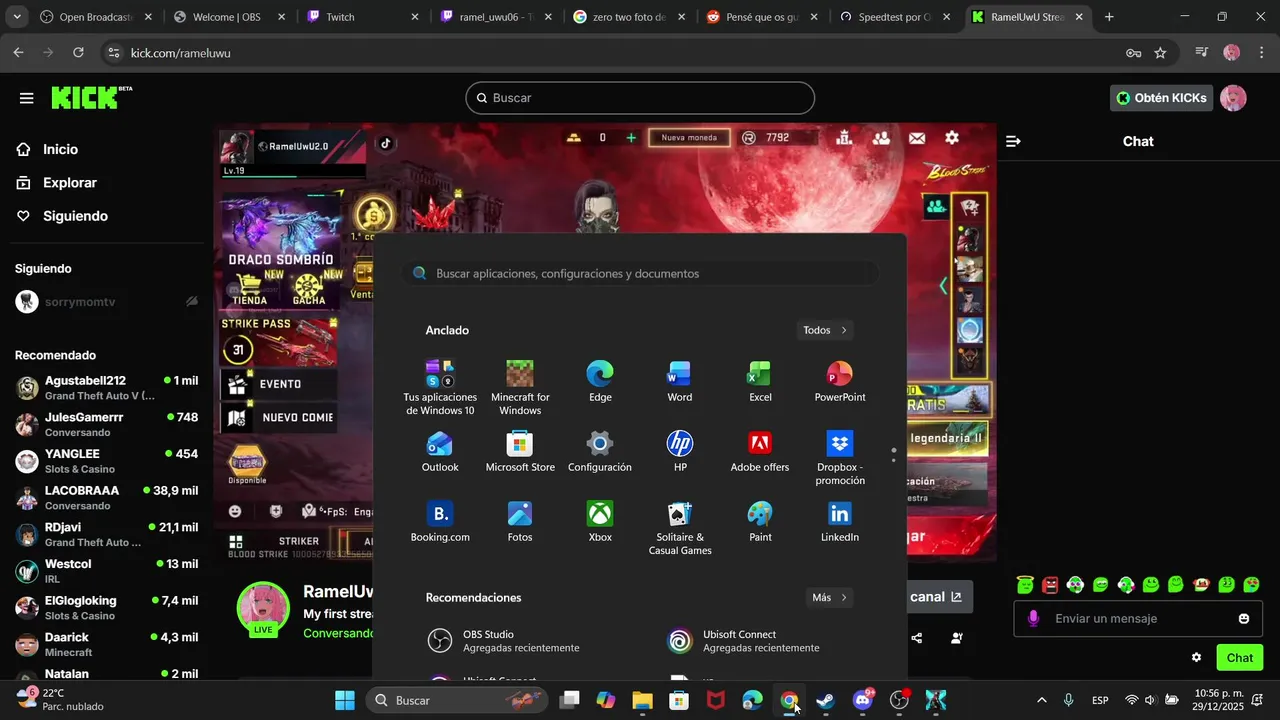Switch to the zero two foto tab

631,17
